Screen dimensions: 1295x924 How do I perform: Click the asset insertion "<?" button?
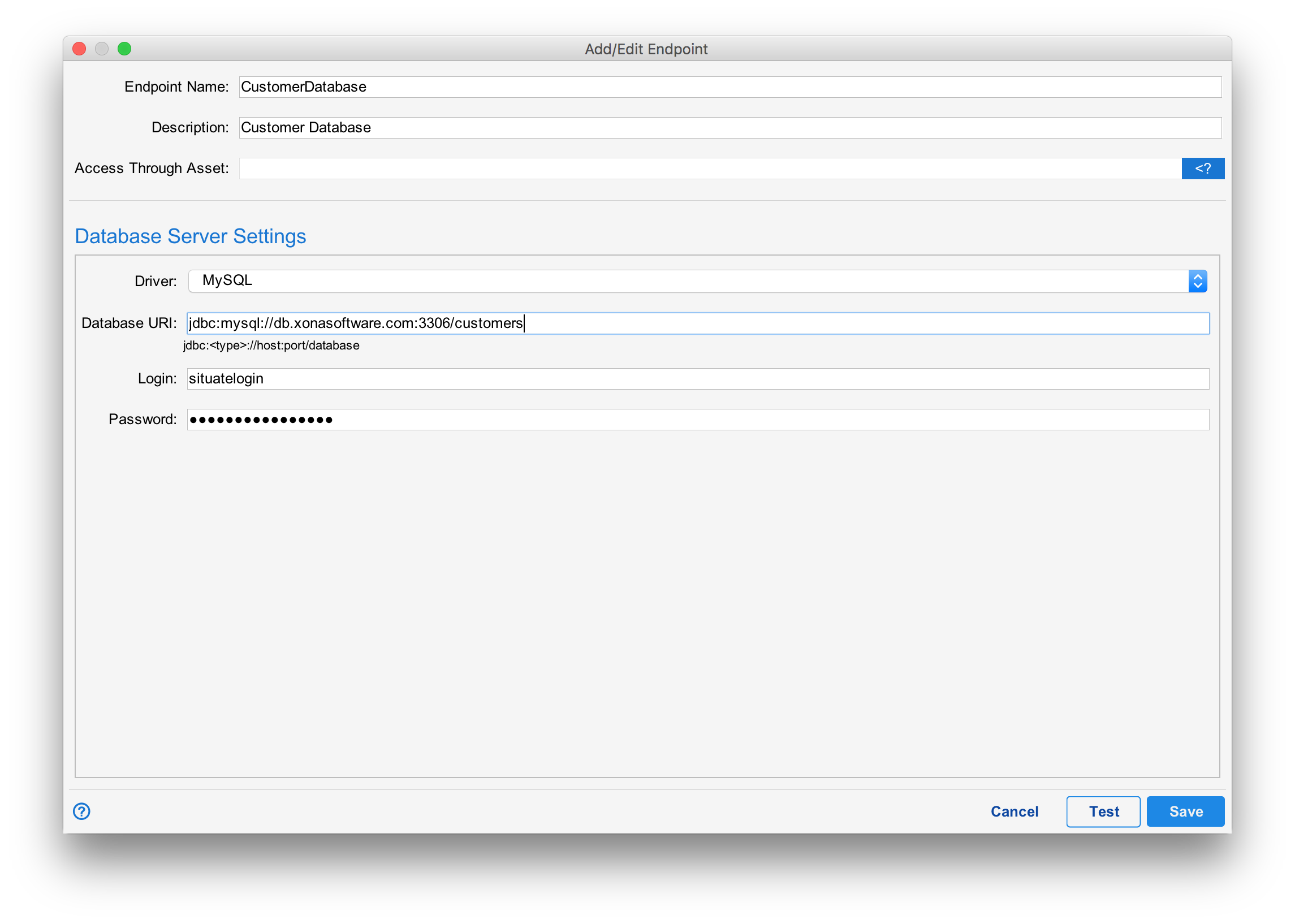tap(1202, 168)
